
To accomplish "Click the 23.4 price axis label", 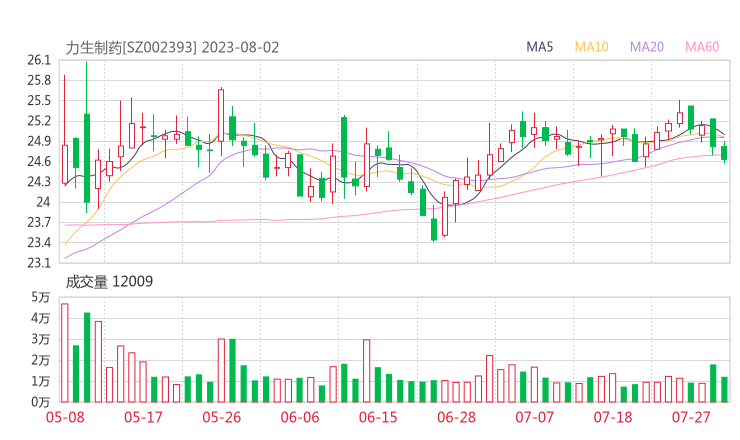I will [x=39, y=243].
